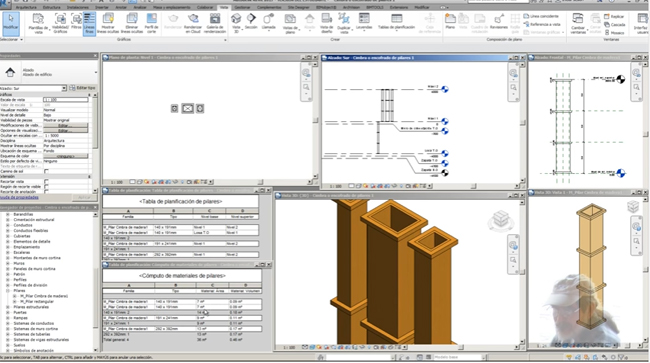
Task: Create a Vista 3D
Action: [236, 23]
